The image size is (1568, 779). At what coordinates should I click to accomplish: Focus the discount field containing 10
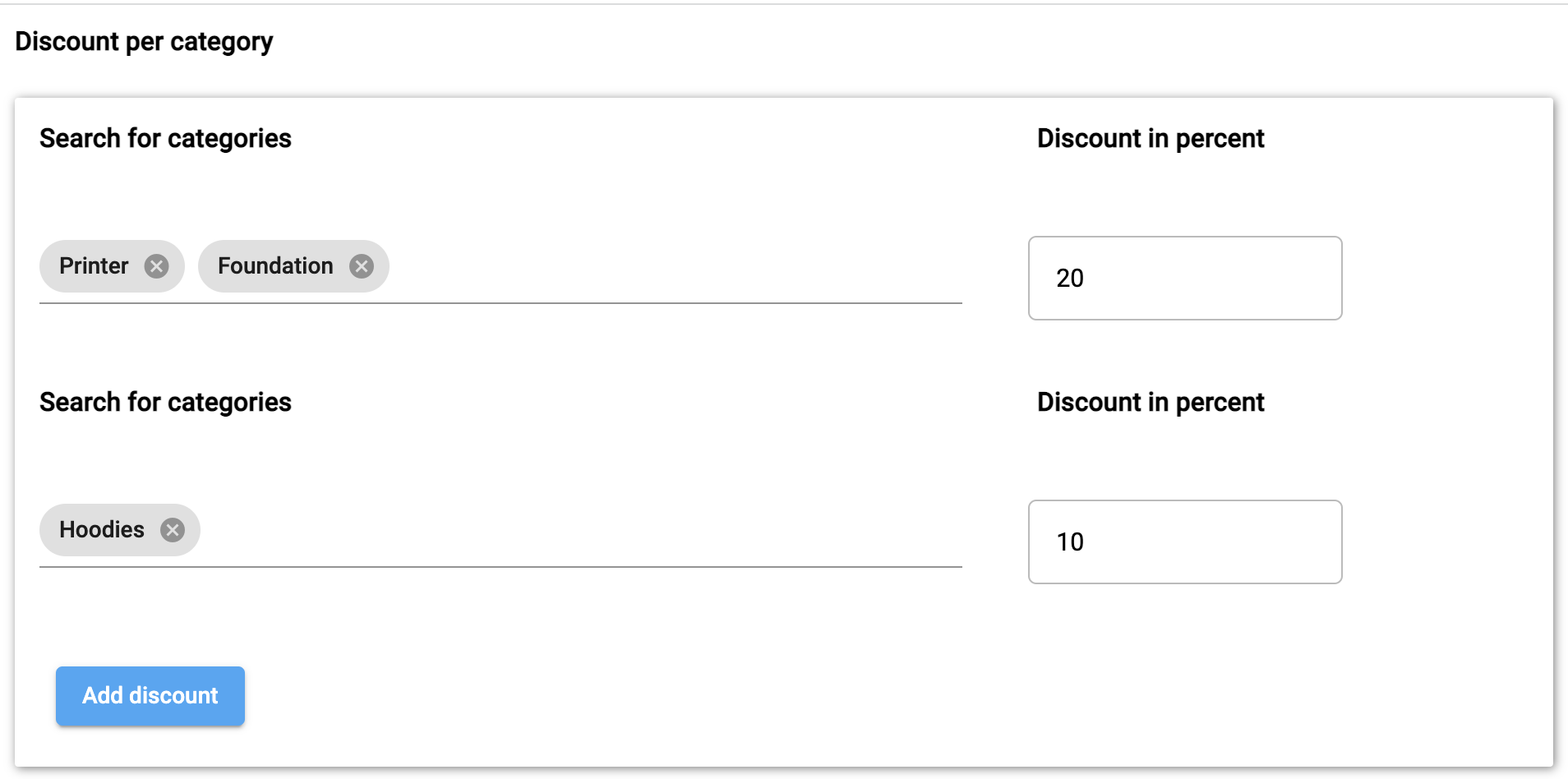[1184, 542]
